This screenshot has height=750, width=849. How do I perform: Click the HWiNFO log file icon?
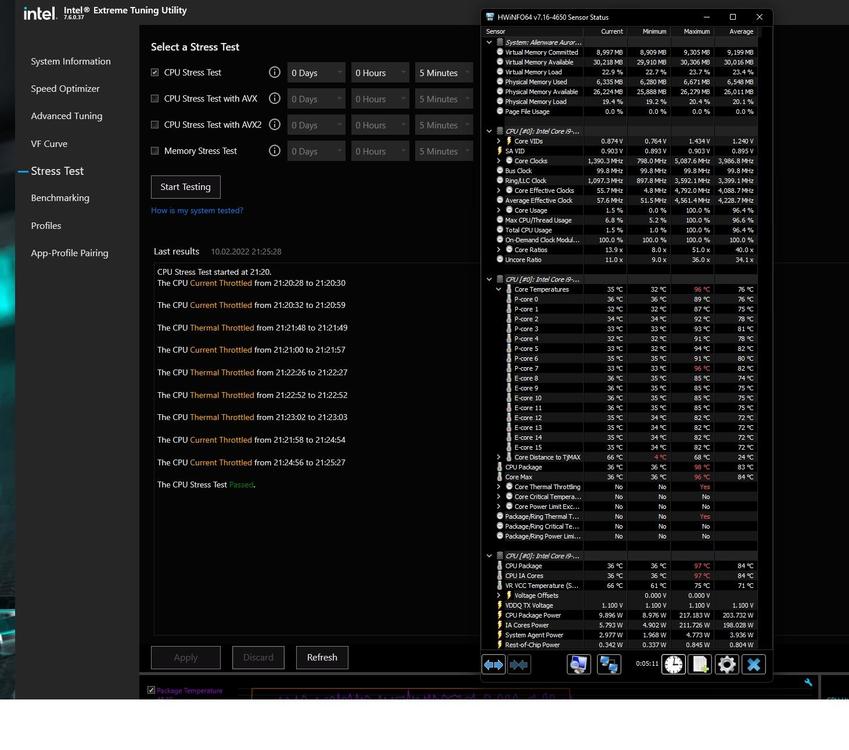click(x=700, y=664)
